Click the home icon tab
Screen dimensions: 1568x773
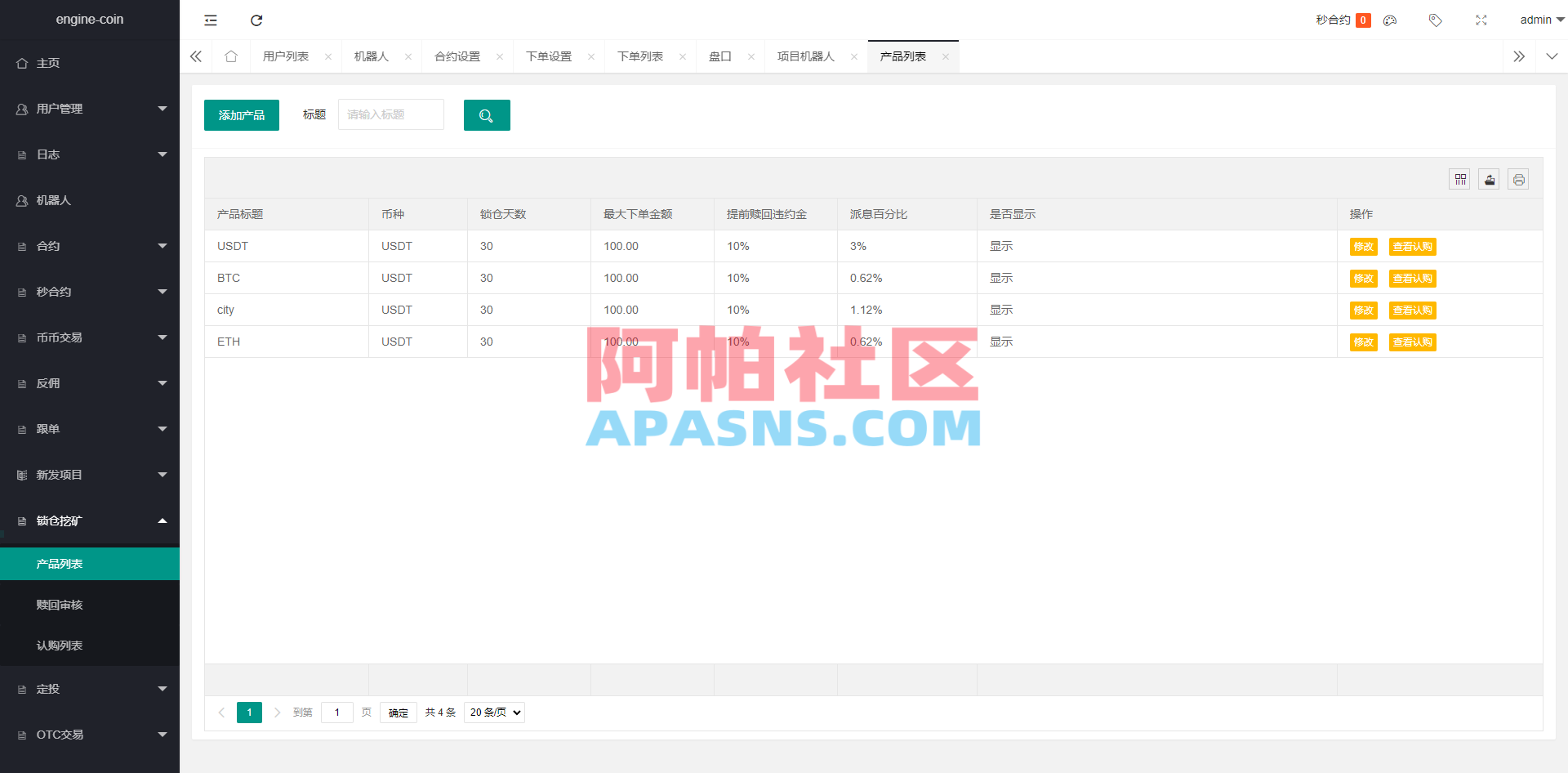[x=231, y=56]
